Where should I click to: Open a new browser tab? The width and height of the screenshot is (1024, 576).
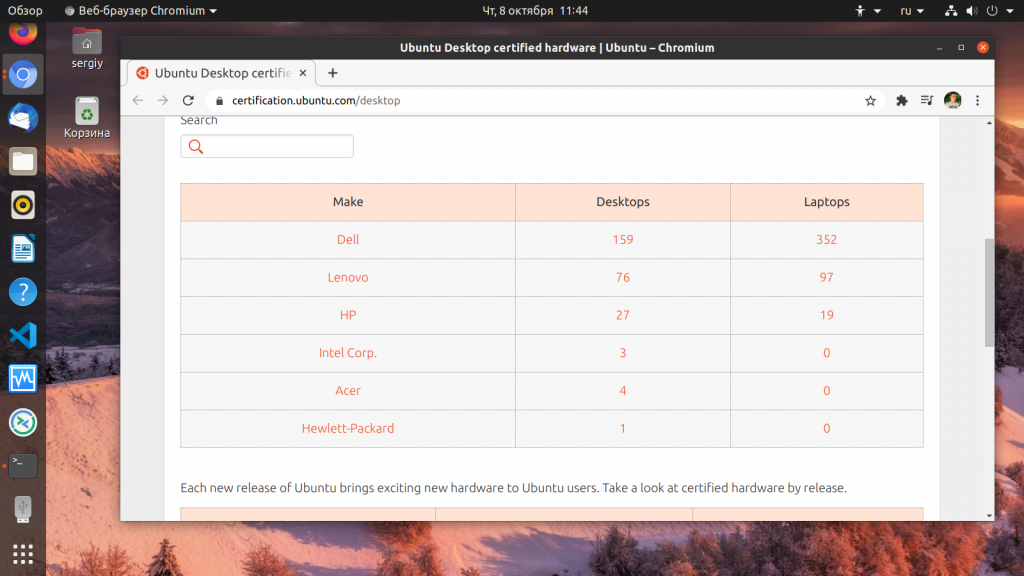(x=332, y=73)
